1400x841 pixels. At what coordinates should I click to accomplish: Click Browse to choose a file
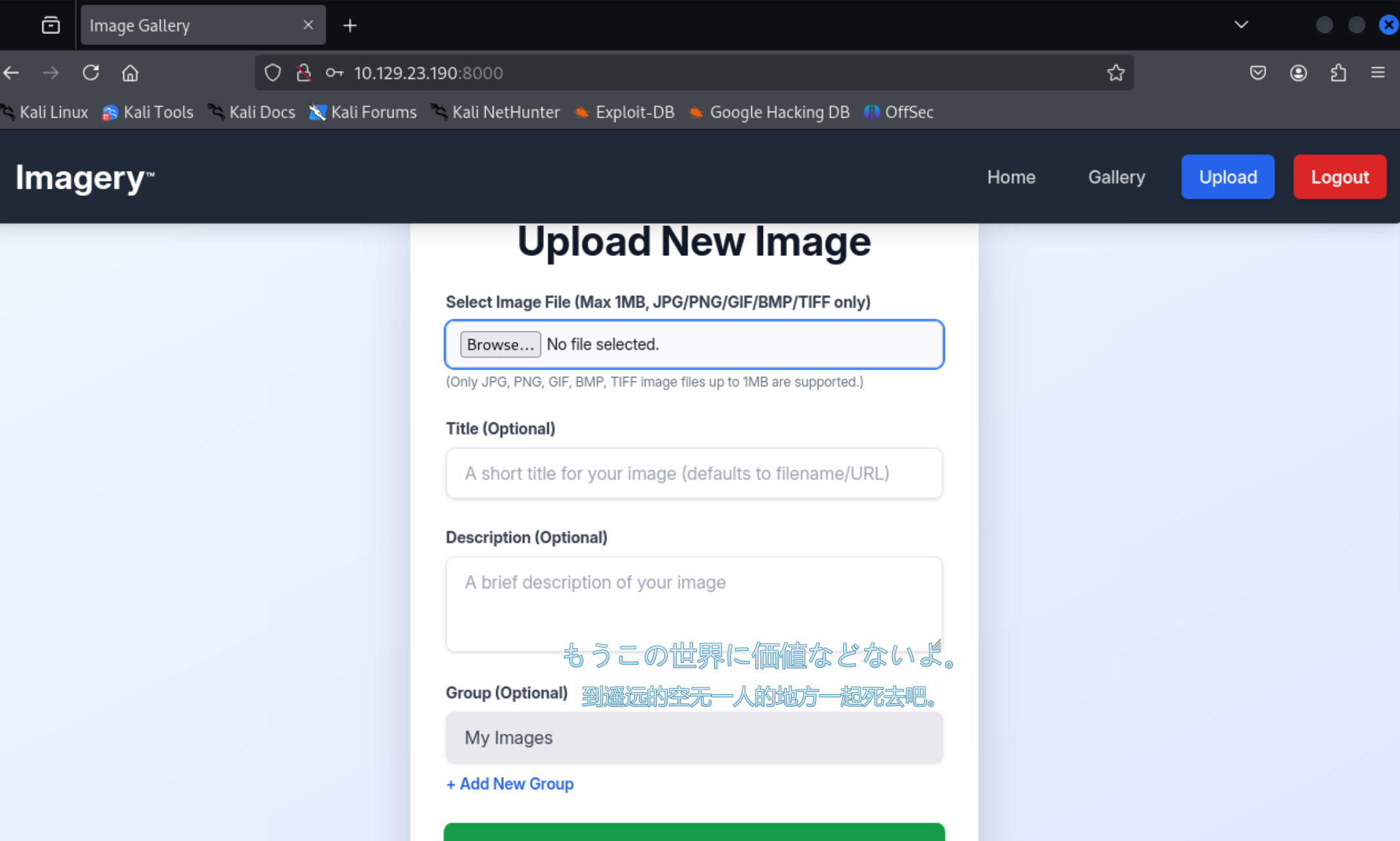(500, 344)
